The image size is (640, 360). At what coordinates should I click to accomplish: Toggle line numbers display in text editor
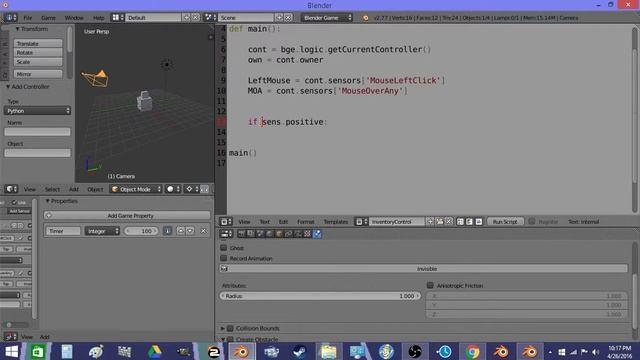(460, 222)
